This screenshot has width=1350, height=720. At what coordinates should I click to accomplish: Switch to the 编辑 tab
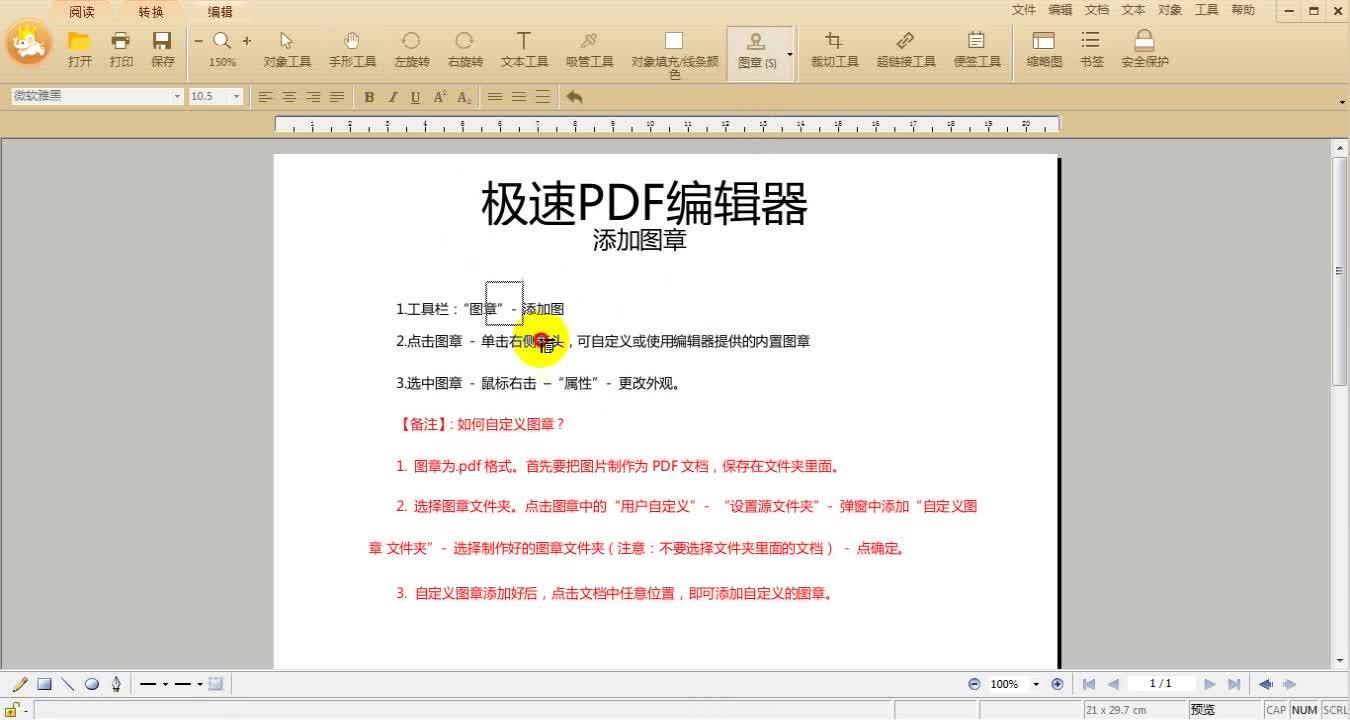click(x=220, y=12)
